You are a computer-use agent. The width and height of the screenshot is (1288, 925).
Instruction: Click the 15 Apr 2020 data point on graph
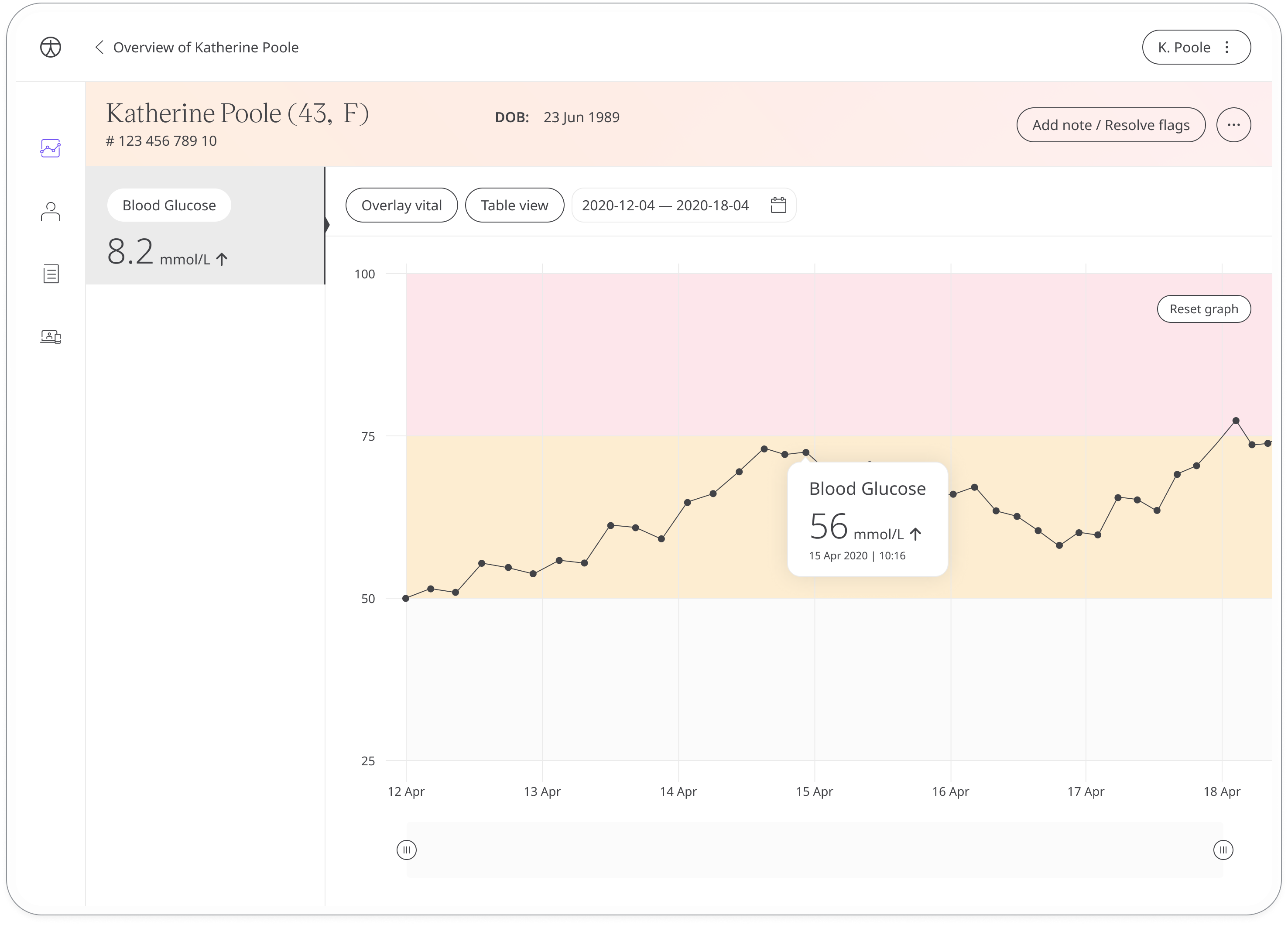(x=805, y=452)
